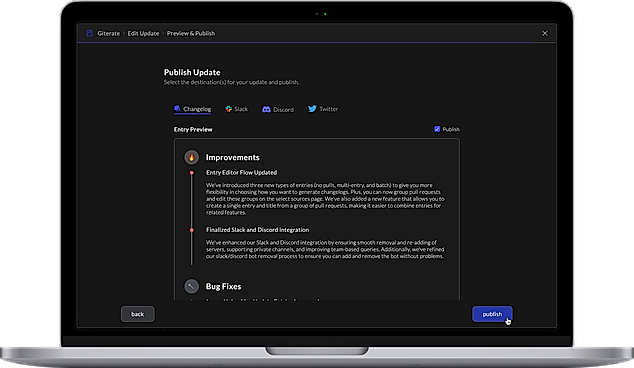Click the fire icon beside Improvements

[192, 157]
